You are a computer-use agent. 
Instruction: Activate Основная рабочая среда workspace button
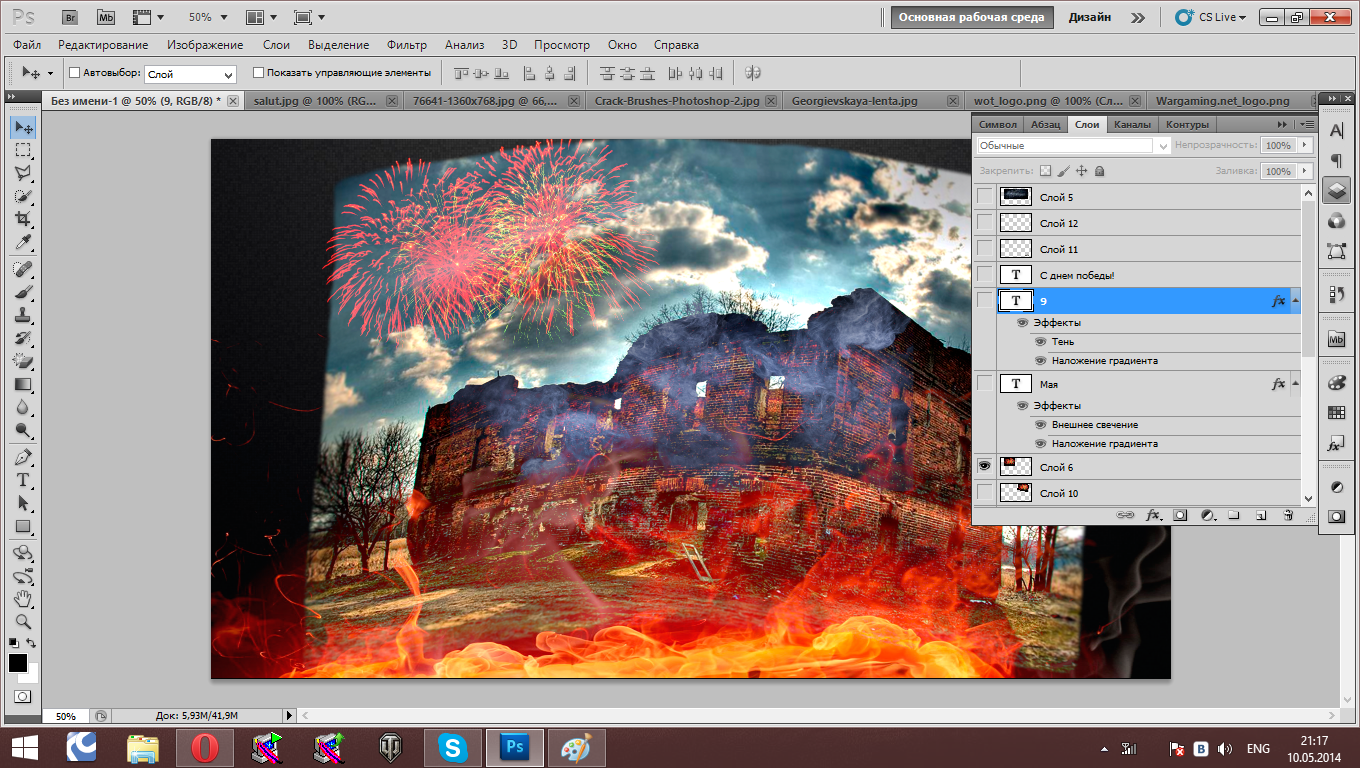[x=971, y=17]
